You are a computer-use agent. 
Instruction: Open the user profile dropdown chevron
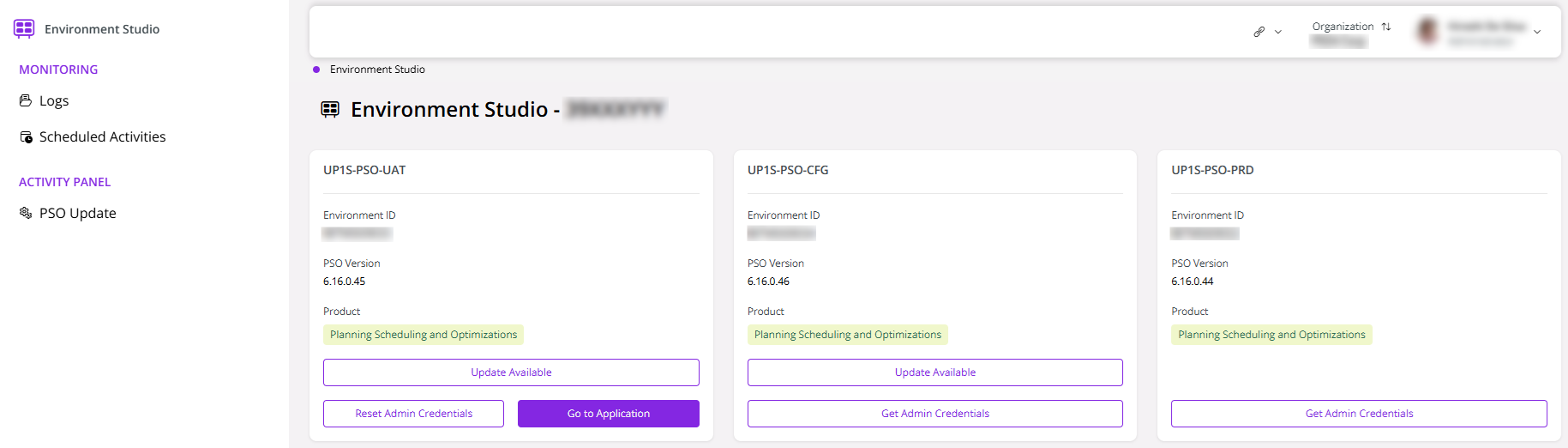click(1537, 32)
